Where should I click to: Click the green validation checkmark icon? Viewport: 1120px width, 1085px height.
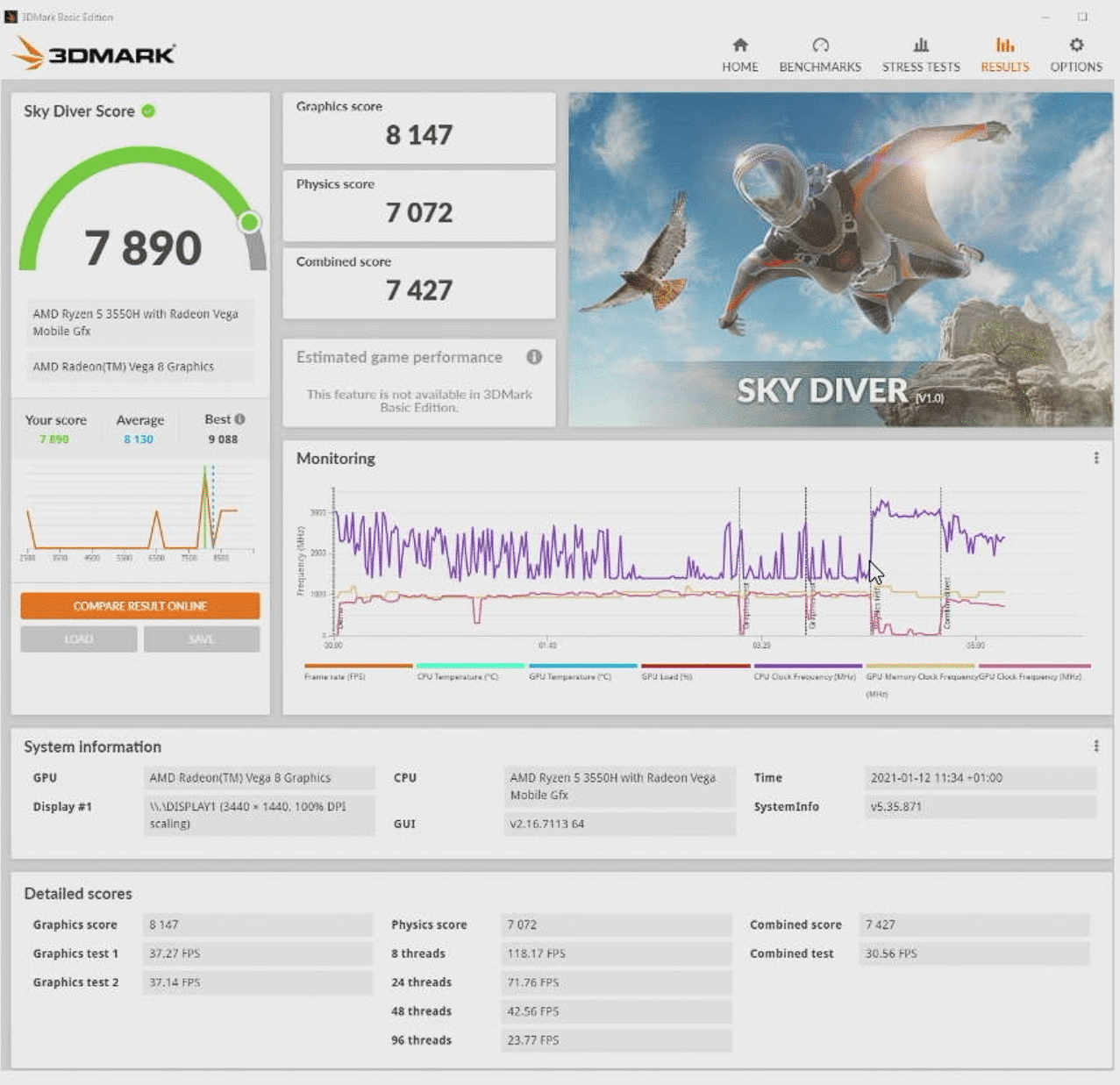coord(149,111)
